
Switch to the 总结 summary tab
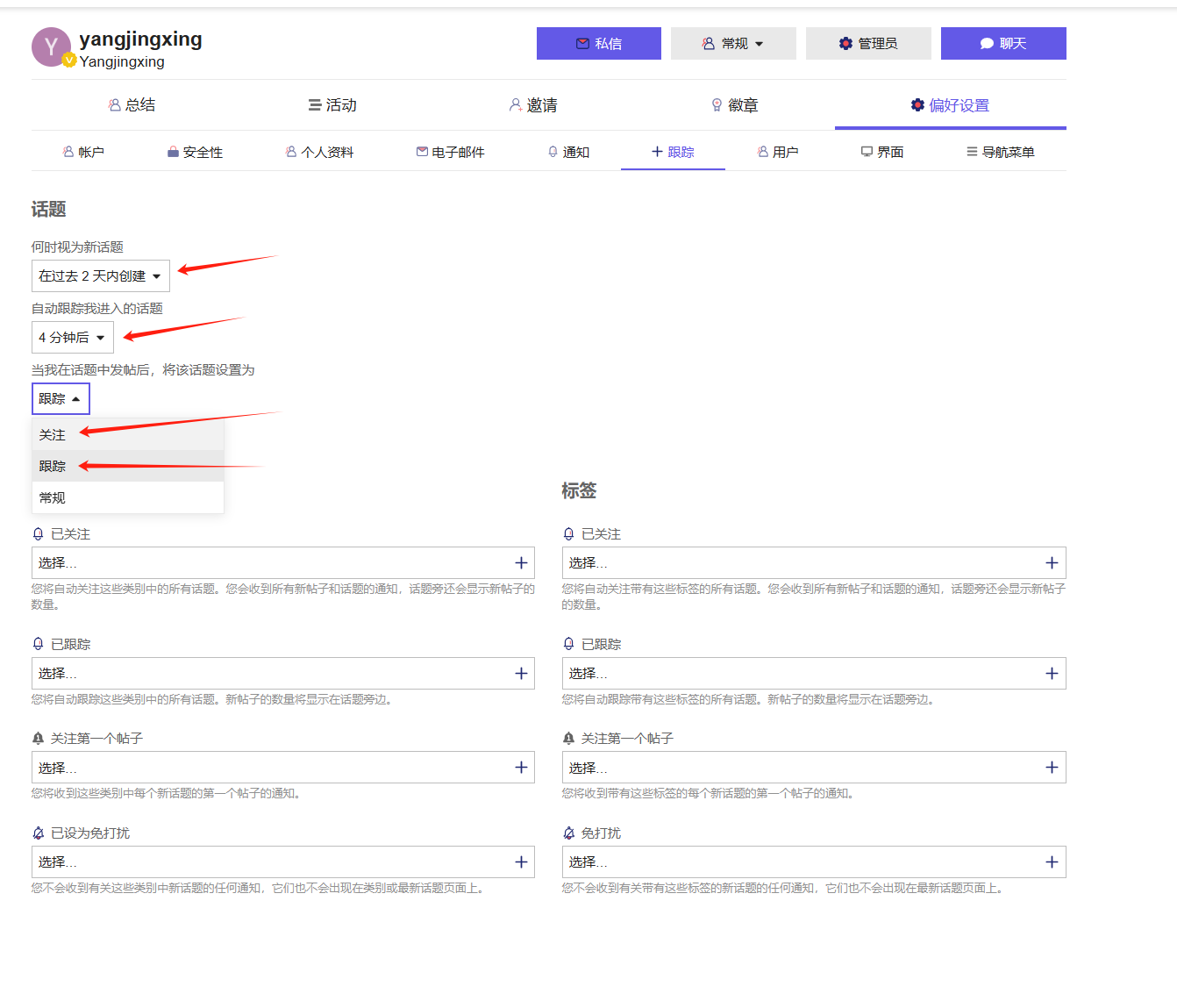(132, 105)
